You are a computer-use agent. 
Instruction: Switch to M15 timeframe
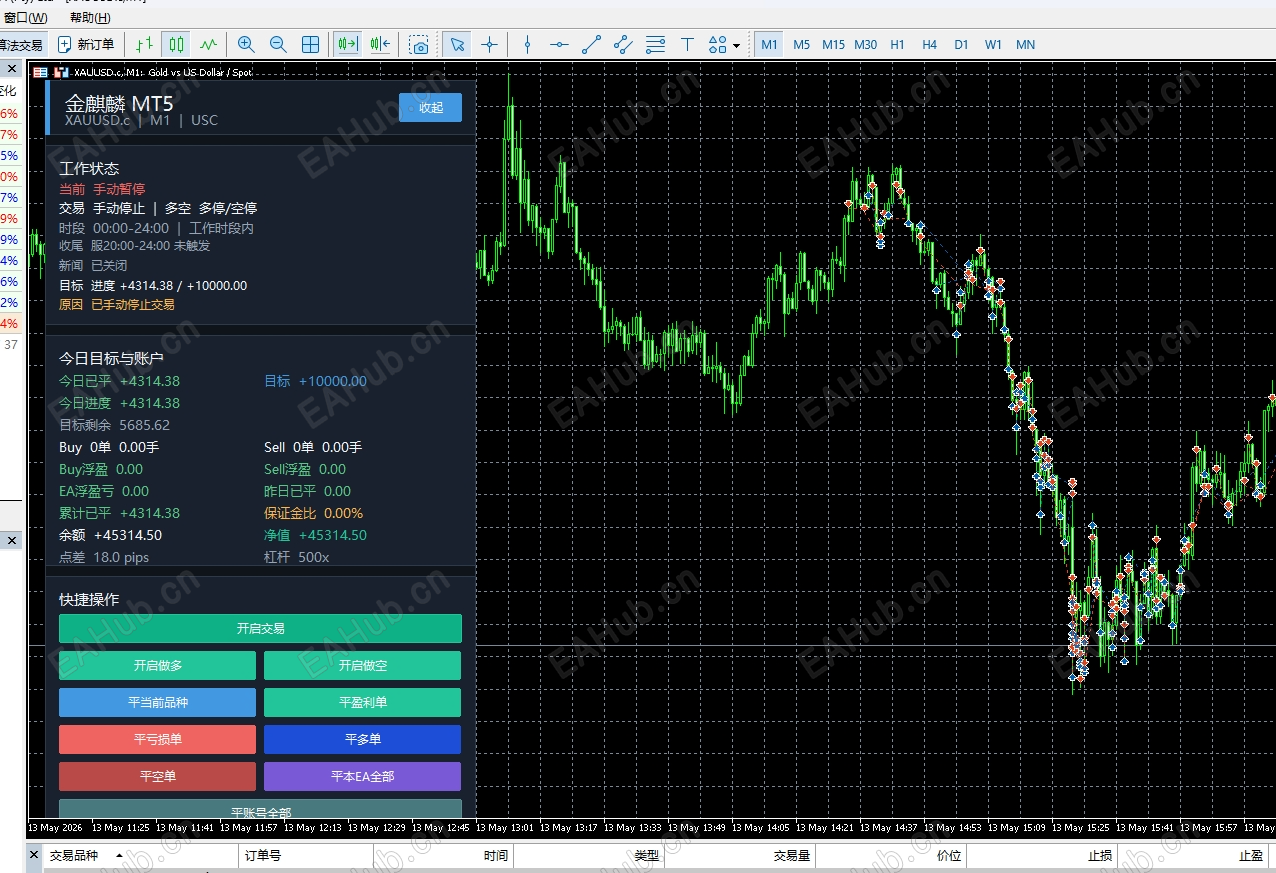point(833,44)
